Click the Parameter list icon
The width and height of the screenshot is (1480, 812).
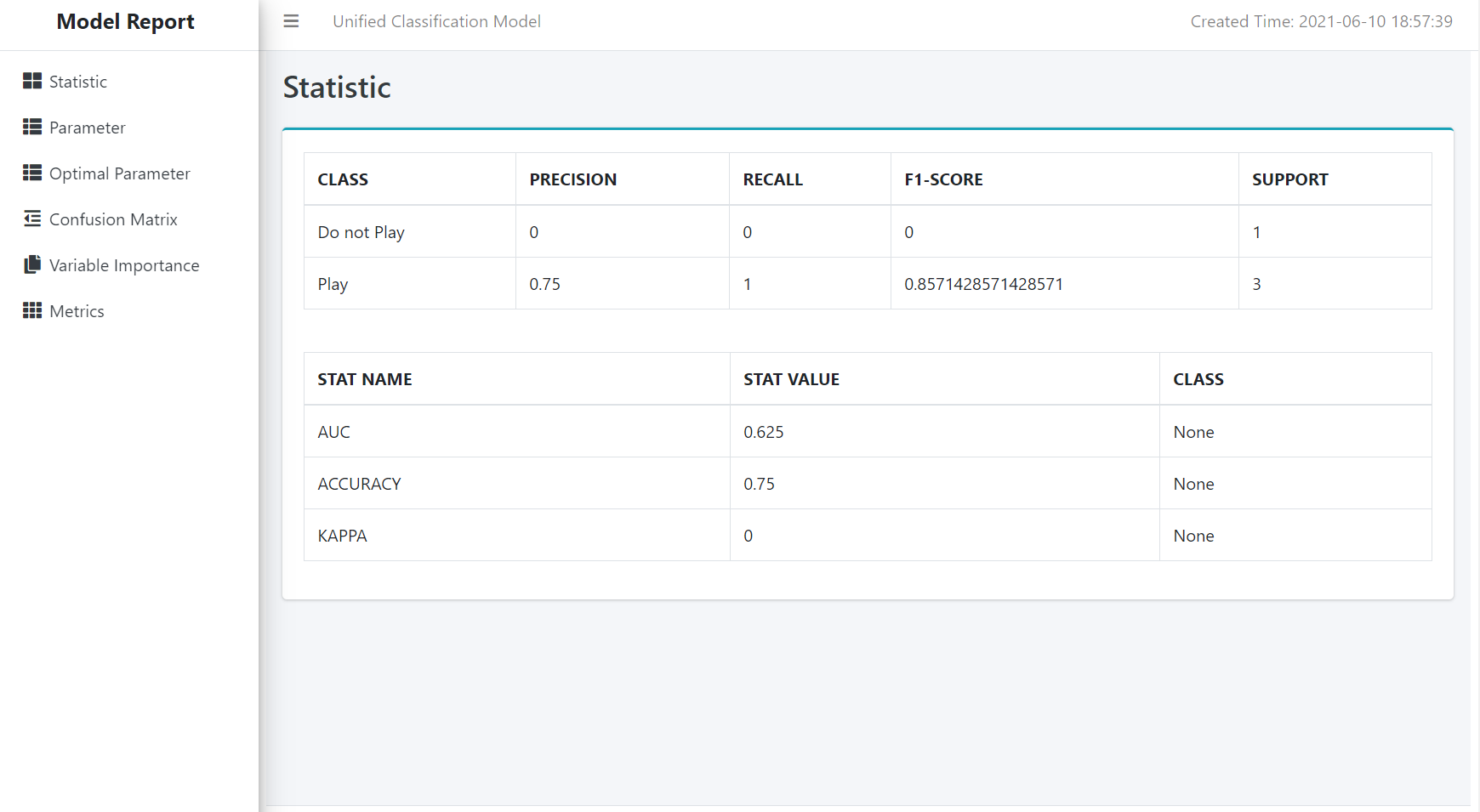click(x=32, y=127)
